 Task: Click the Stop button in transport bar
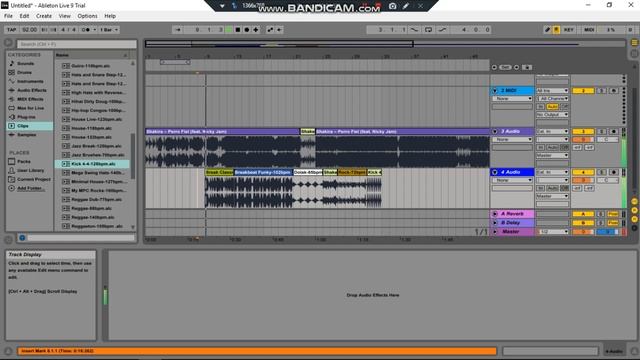(238, 30)
